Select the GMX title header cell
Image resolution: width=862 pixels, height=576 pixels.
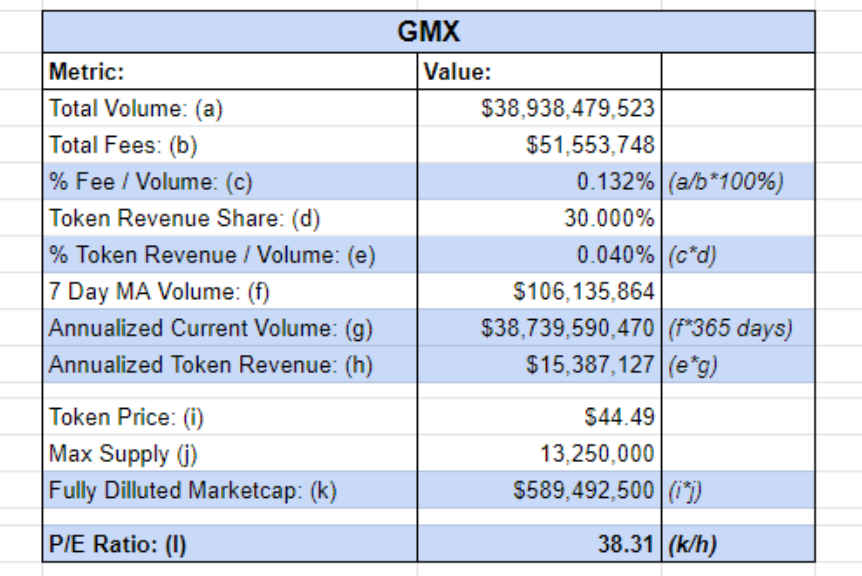(x=429, y=32)
